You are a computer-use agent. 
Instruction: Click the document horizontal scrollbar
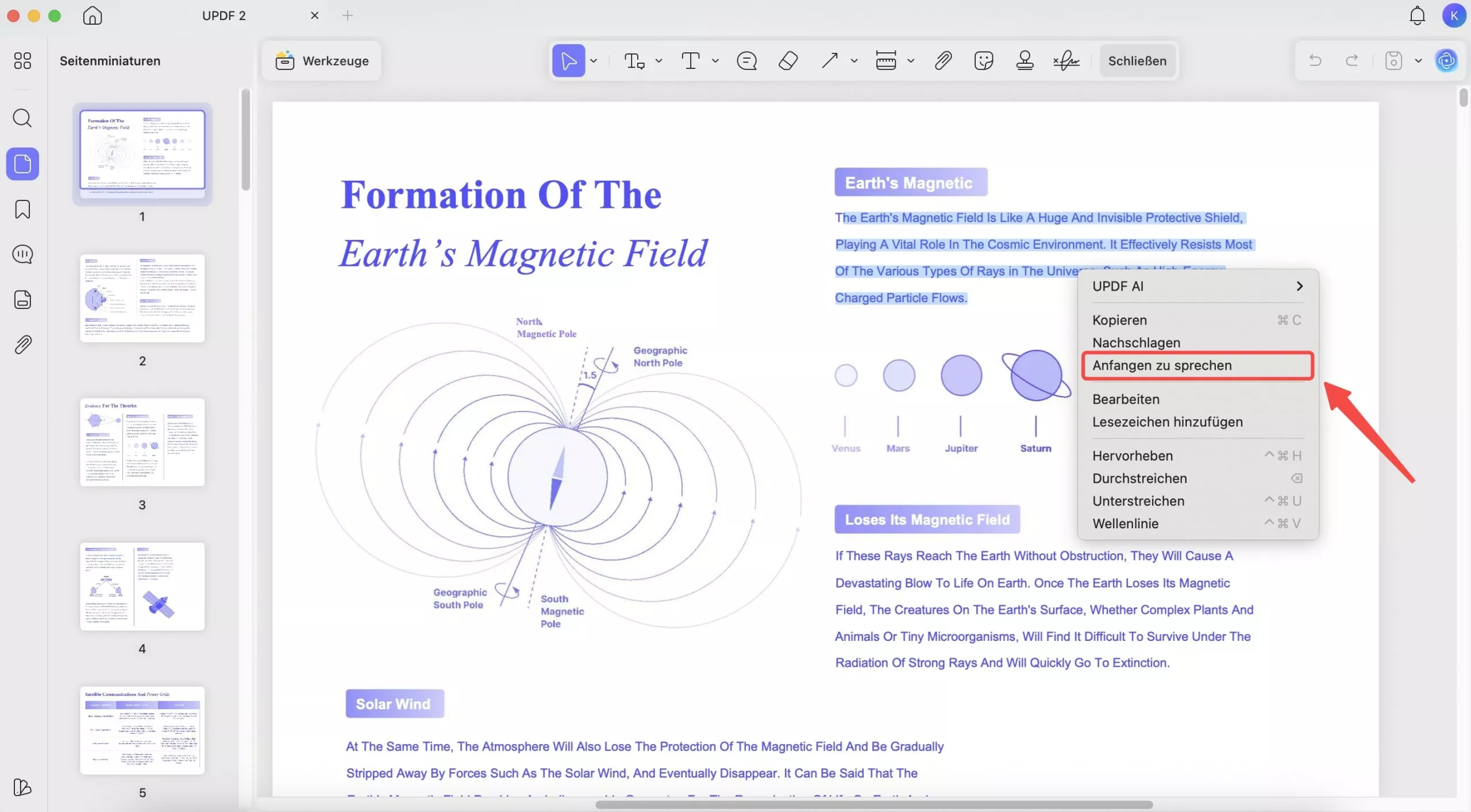point(874,805)
